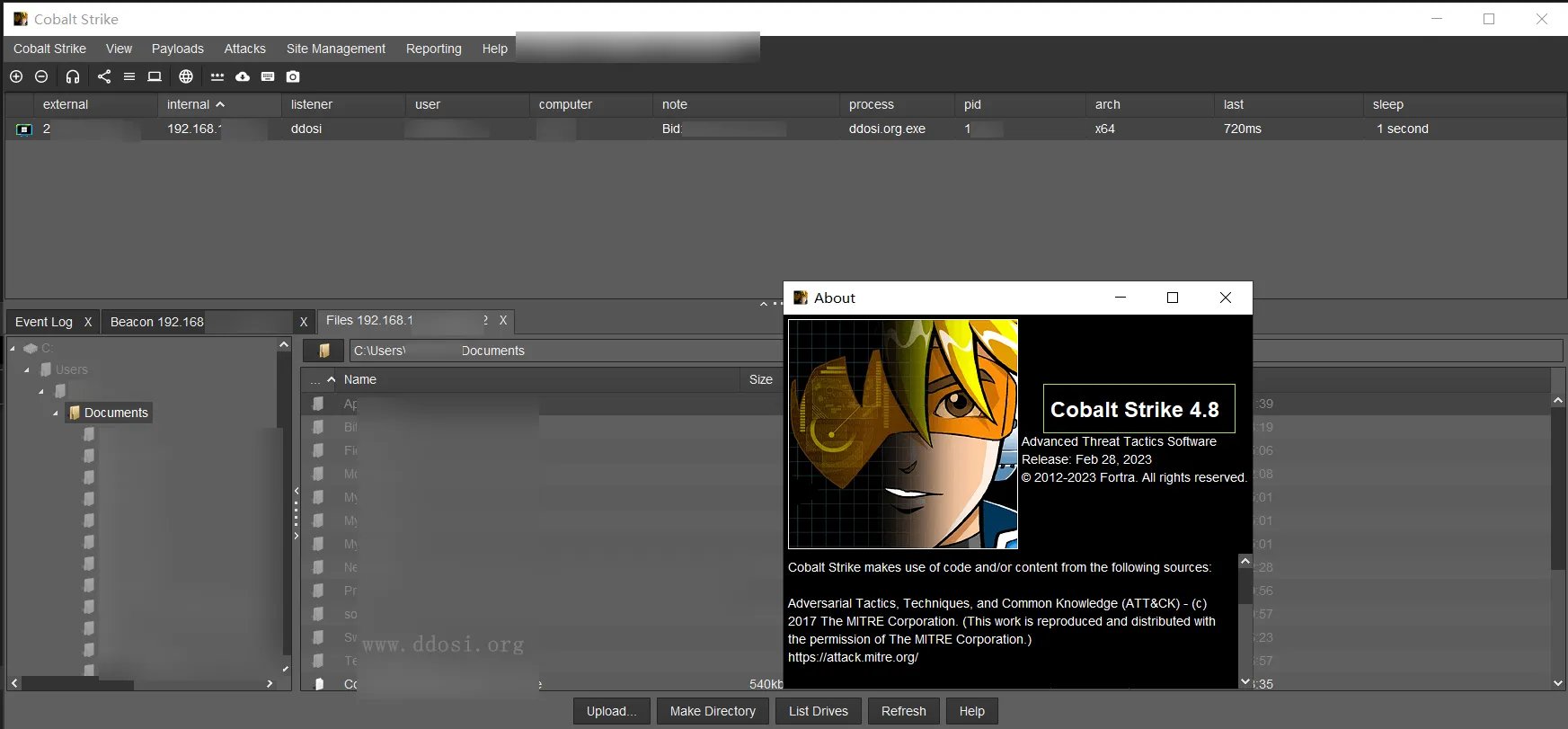
Task: Click the https://attack.mitre.org/ text in About
Action: (853, 657)
